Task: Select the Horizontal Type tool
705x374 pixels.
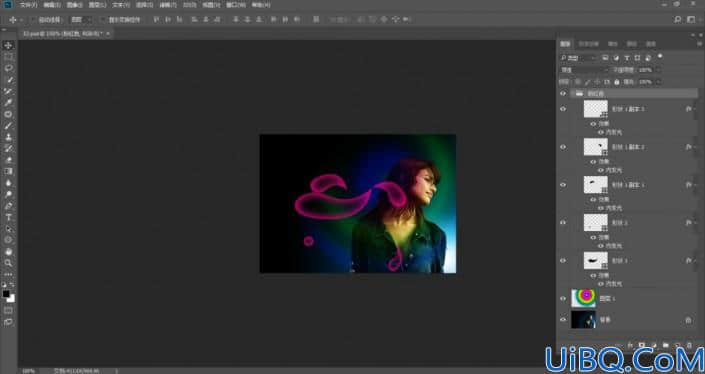Action: point(8,218)
